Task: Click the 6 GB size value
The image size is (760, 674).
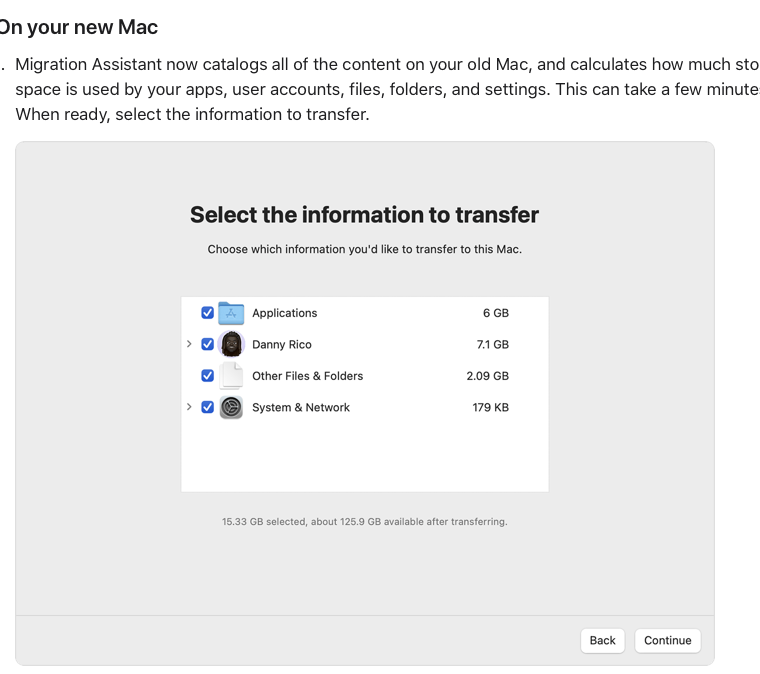Action: [x=495, y=313]
